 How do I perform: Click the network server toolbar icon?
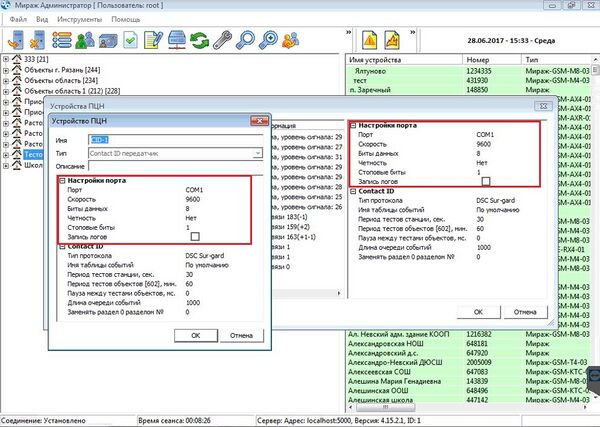pyautogui.click(x=178, y=40)
